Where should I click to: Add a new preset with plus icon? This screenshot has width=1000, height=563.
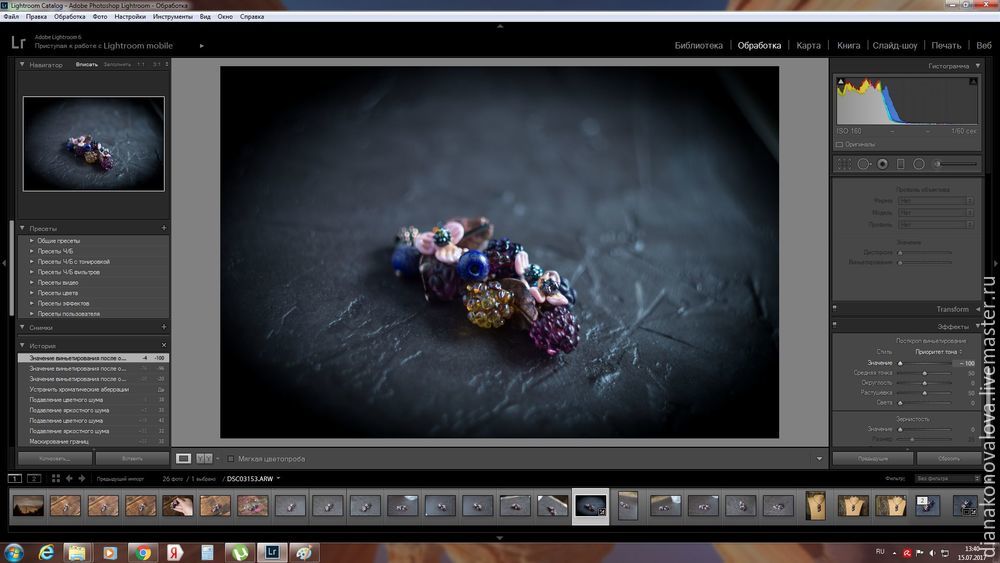[x=164, y=228]
